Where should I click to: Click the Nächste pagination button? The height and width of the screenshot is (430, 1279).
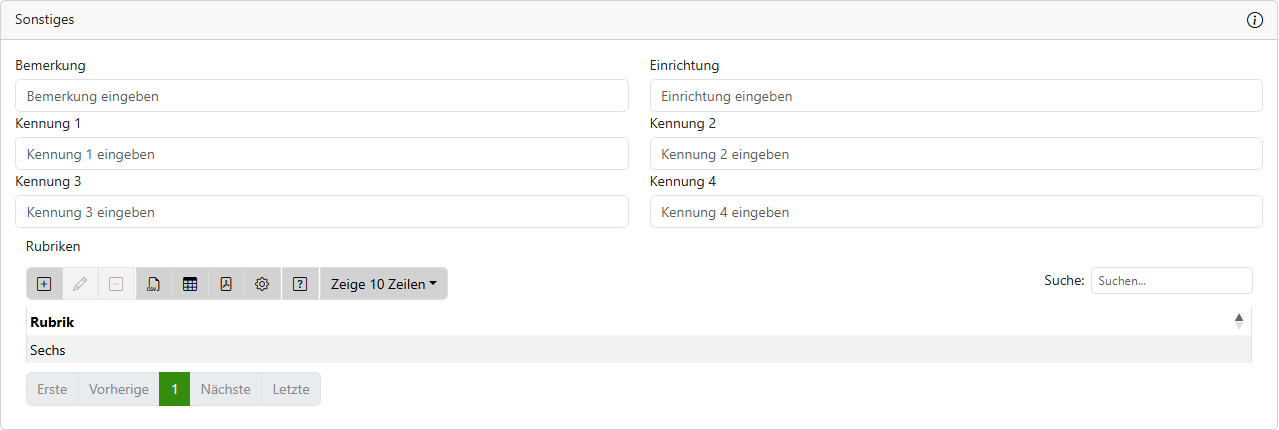(225, 389)
